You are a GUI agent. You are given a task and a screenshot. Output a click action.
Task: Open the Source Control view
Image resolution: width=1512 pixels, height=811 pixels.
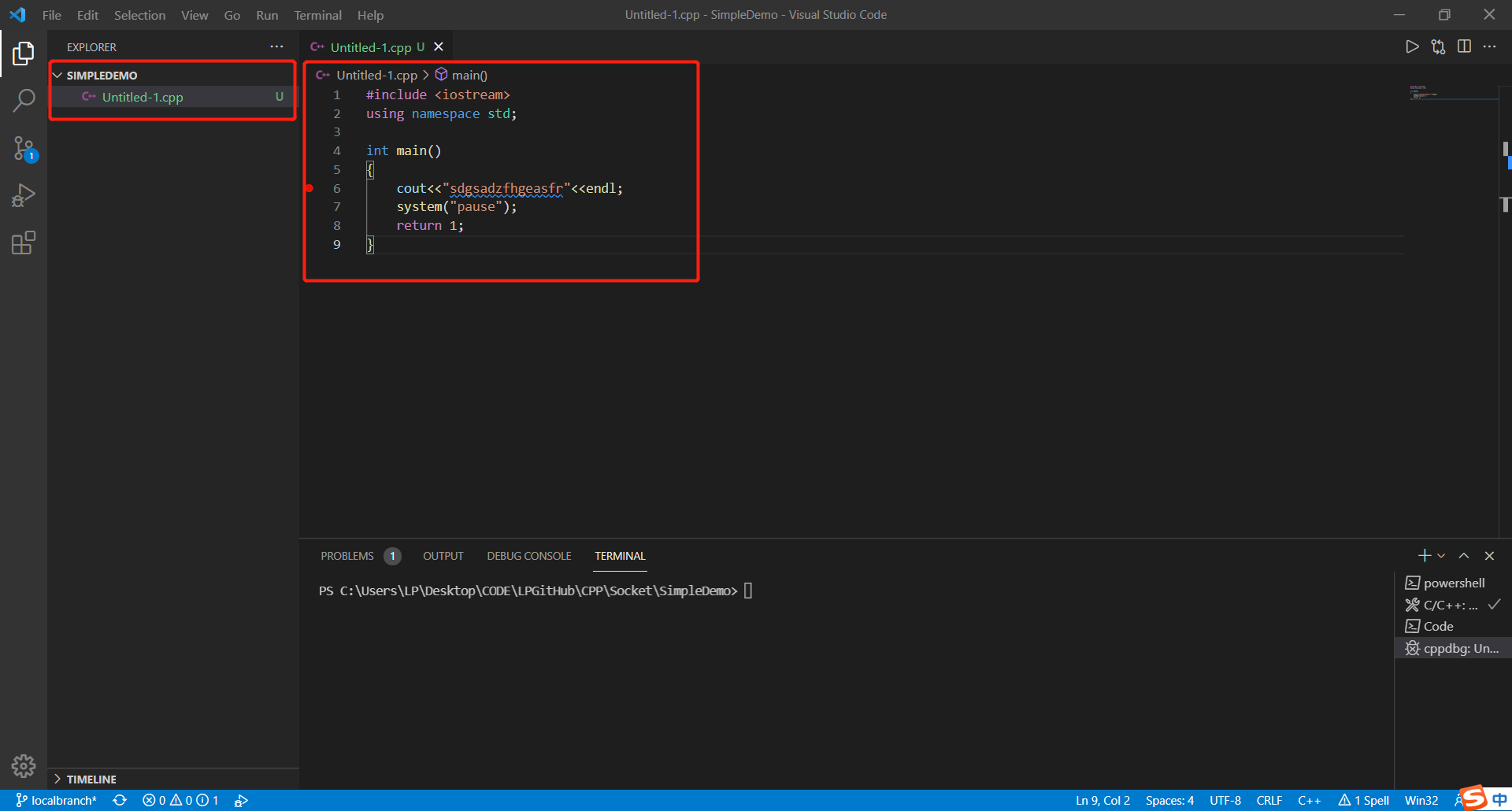(24, 148)
